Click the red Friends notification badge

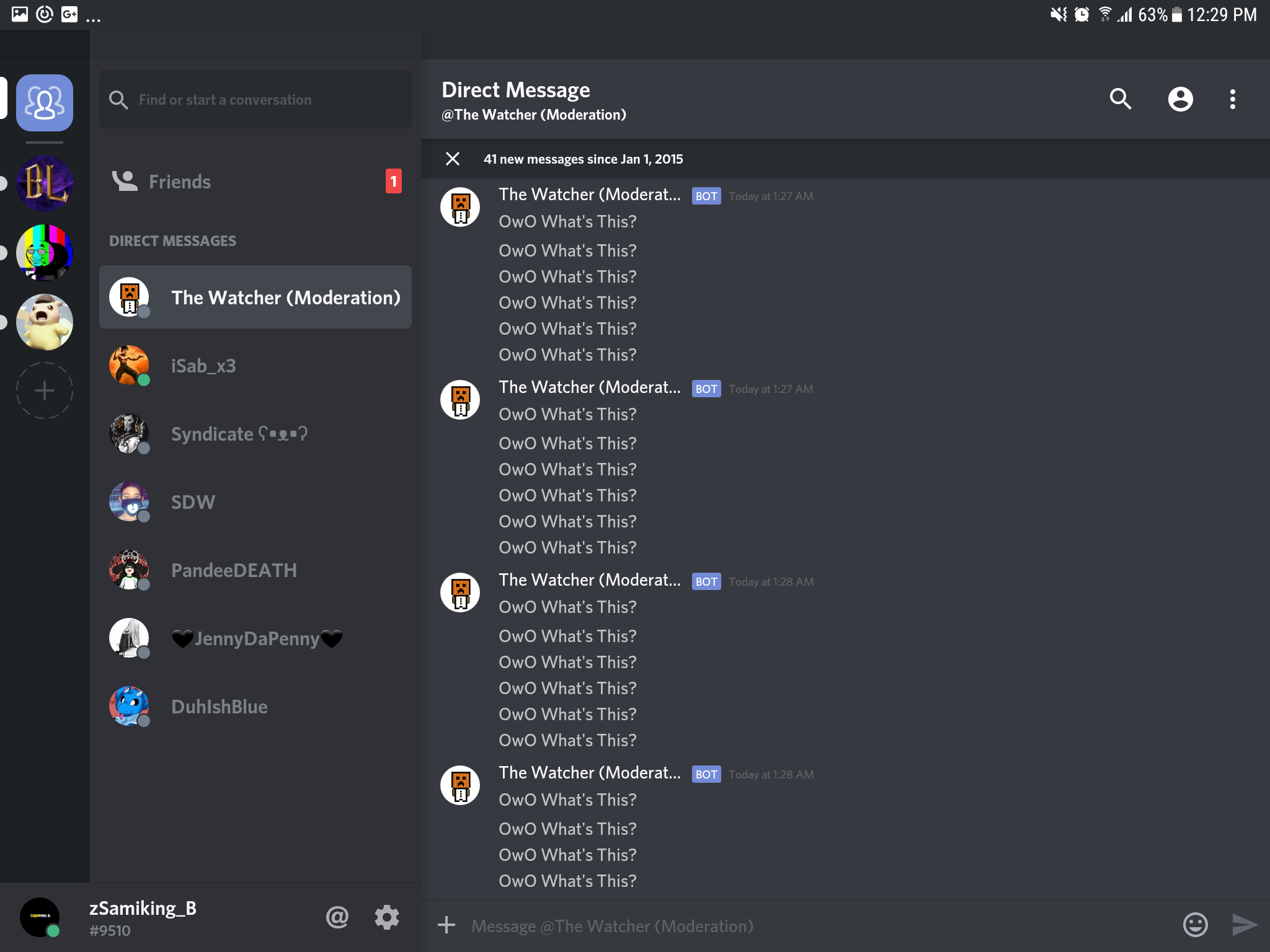394,181
